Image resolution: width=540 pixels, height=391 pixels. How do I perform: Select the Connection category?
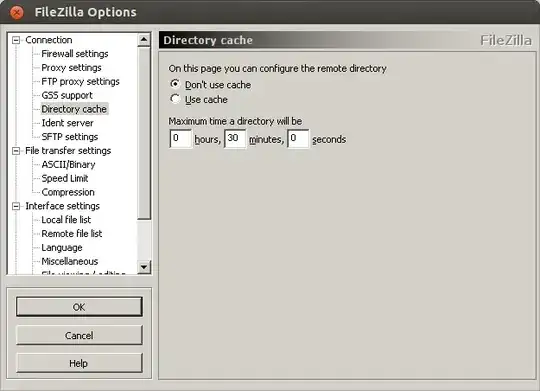[x=49, y=40]
